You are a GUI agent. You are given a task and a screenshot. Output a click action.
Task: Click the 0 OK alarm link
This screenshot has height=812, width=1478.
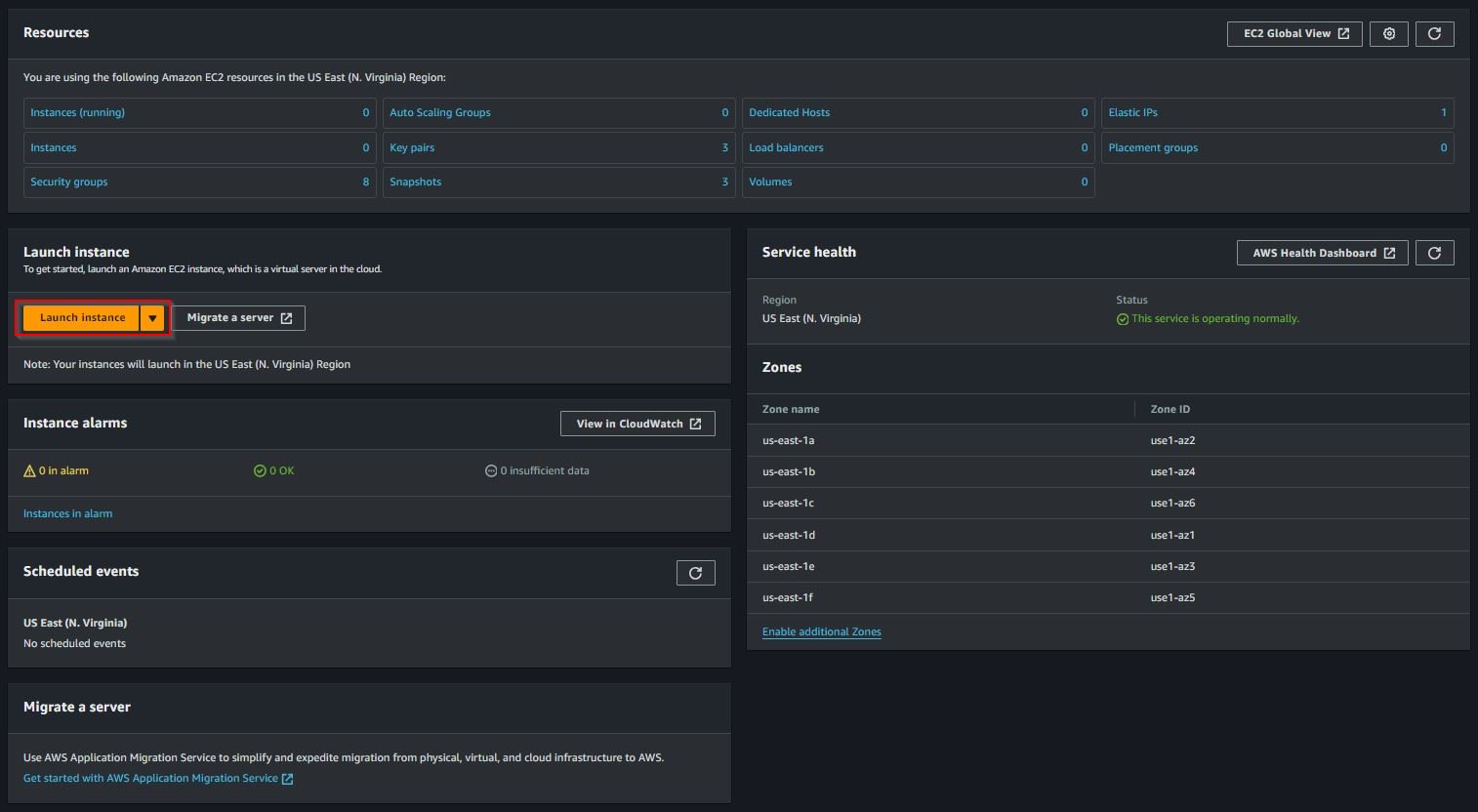click(282, 470)
